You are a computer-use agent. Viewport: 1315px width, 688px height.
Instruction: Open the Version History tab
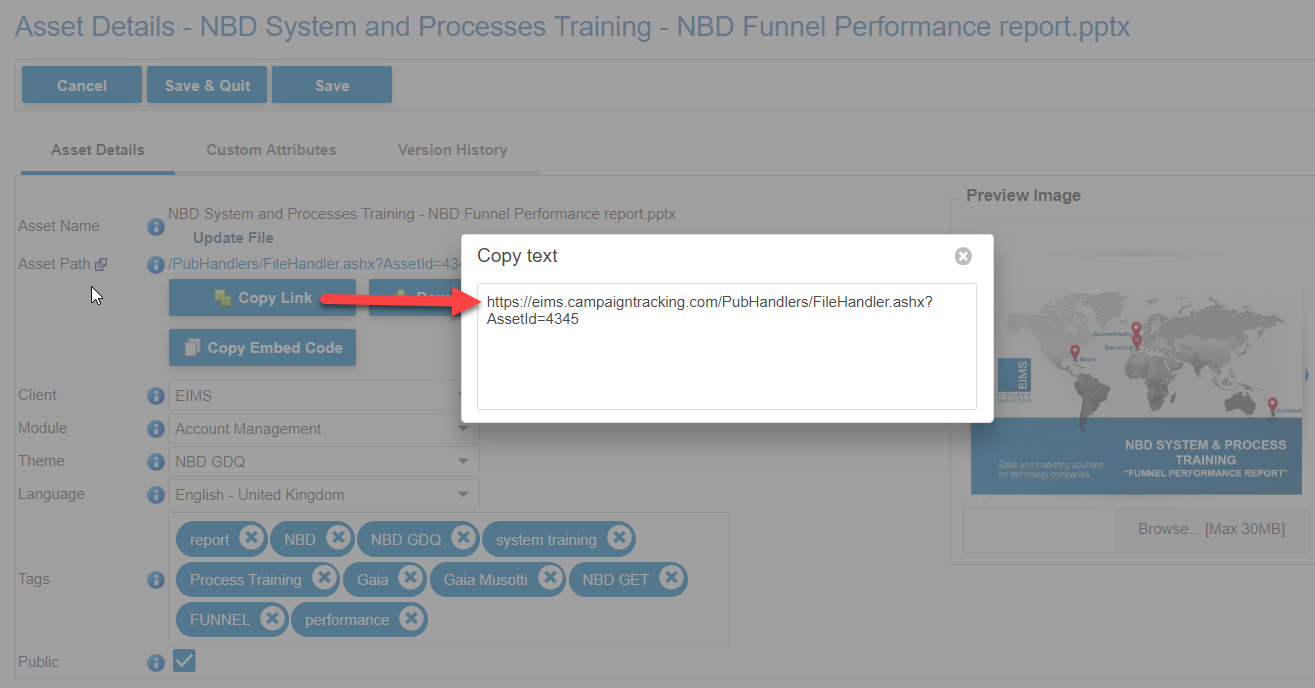[452, 150]
